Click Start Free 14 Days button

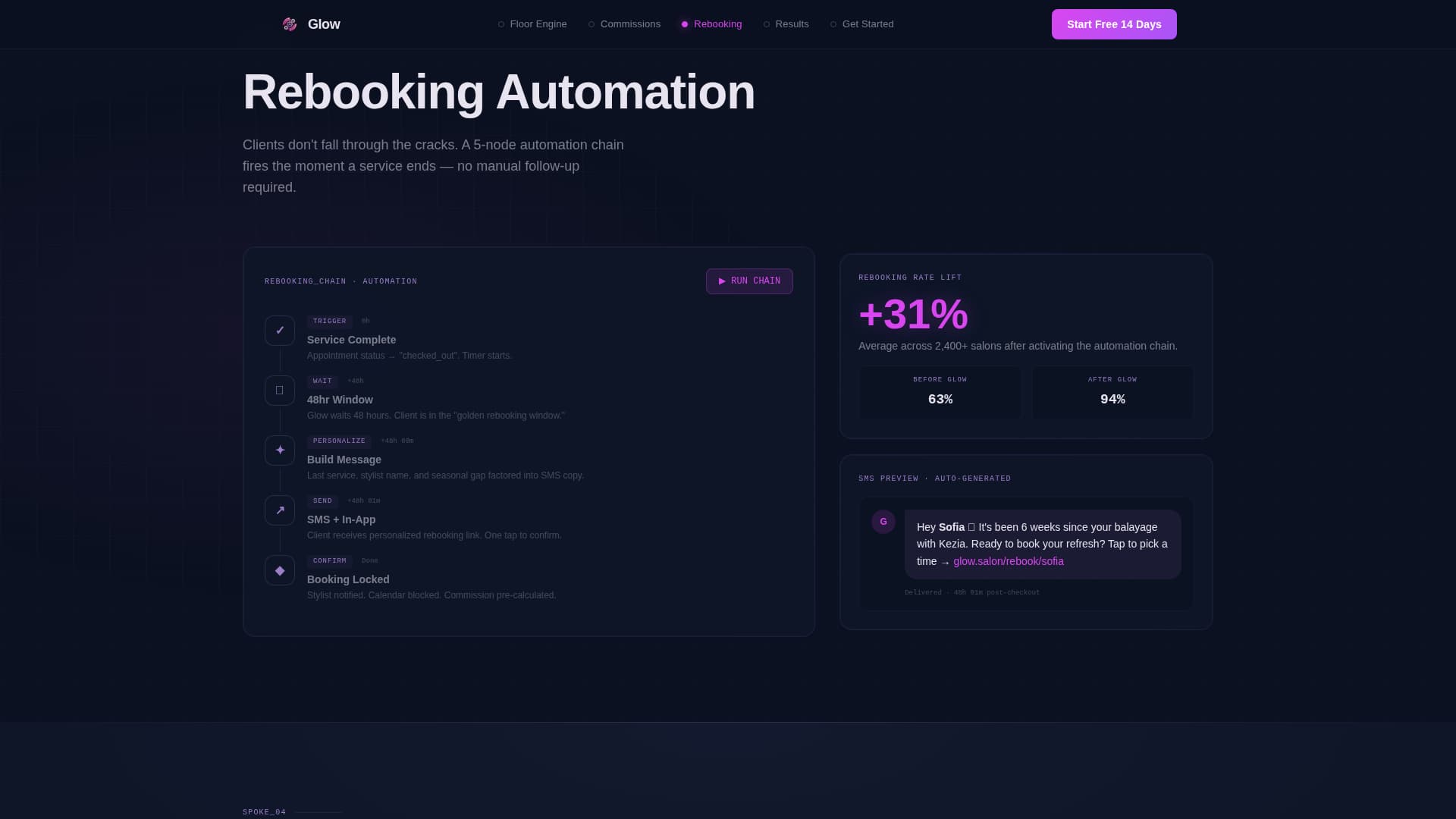click(1114, 24)
